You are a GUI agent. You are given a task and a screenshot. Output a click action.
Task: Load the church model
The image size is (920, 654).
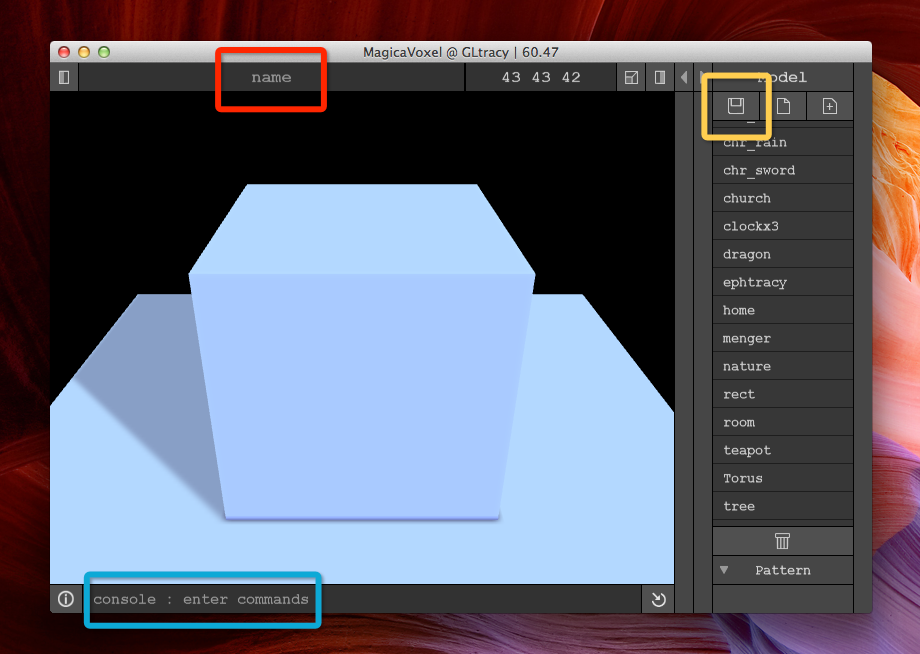pos(783,198)
